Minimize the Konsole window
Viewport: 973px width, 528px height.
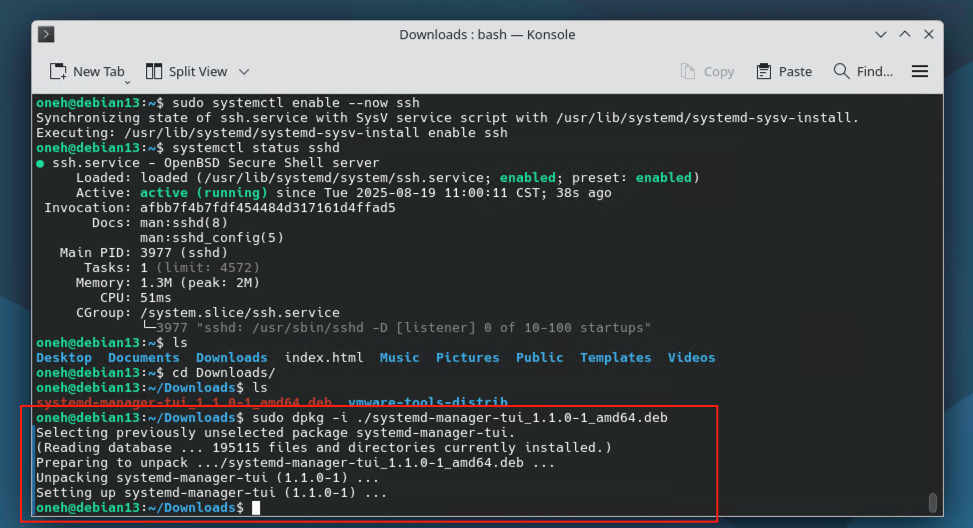[x=881, y=35]
